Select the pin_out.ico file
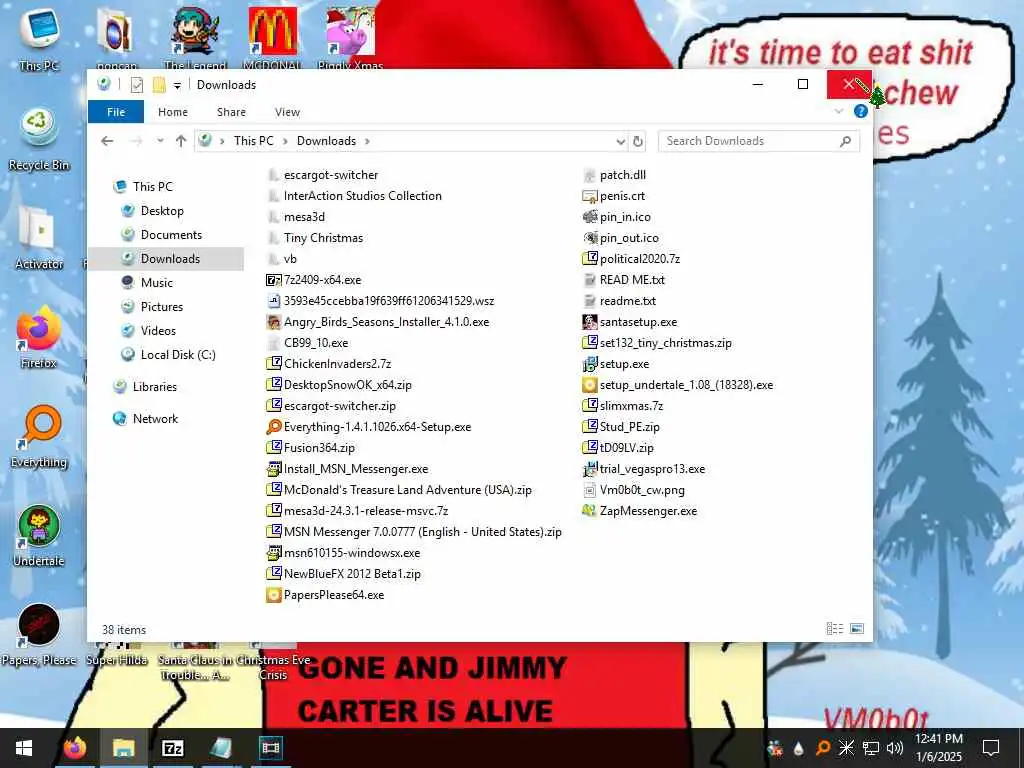Viewport: 1024px width, 768px height. click(x=620, y=238)
